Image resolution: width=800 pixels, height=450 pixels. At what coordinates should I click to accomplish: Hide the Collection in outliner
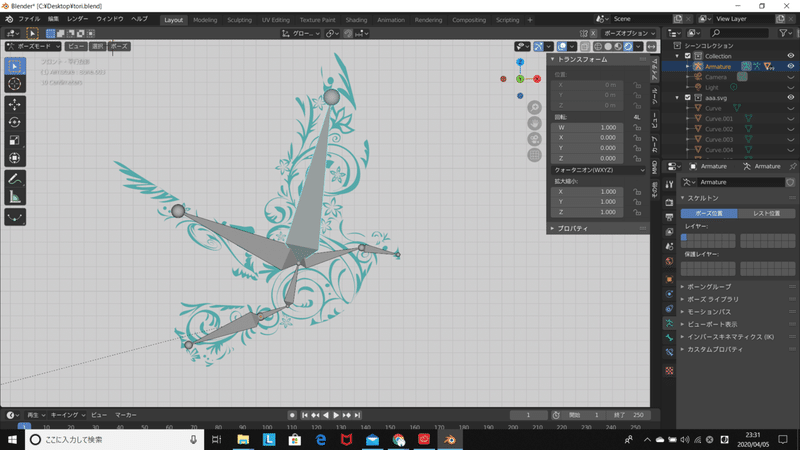point(790,56)
